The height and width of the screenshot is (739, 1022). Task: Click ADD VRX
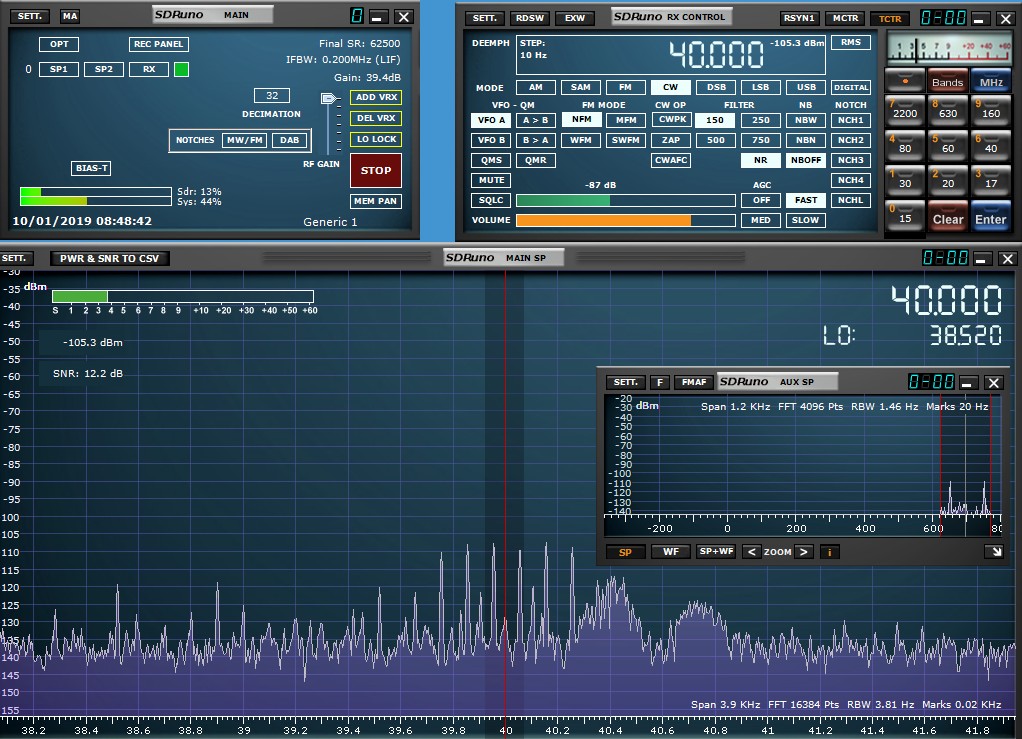pos(376,97)
